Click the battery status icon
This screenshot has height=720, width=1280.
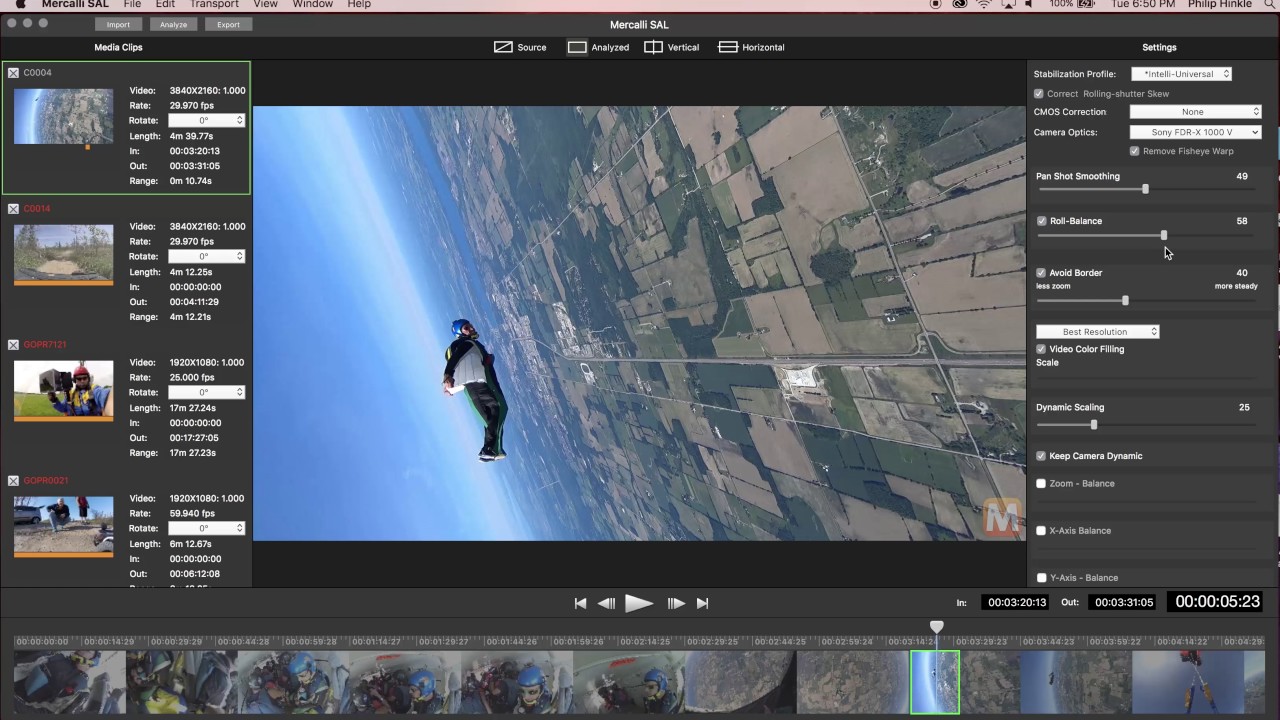pos(1084,4)
